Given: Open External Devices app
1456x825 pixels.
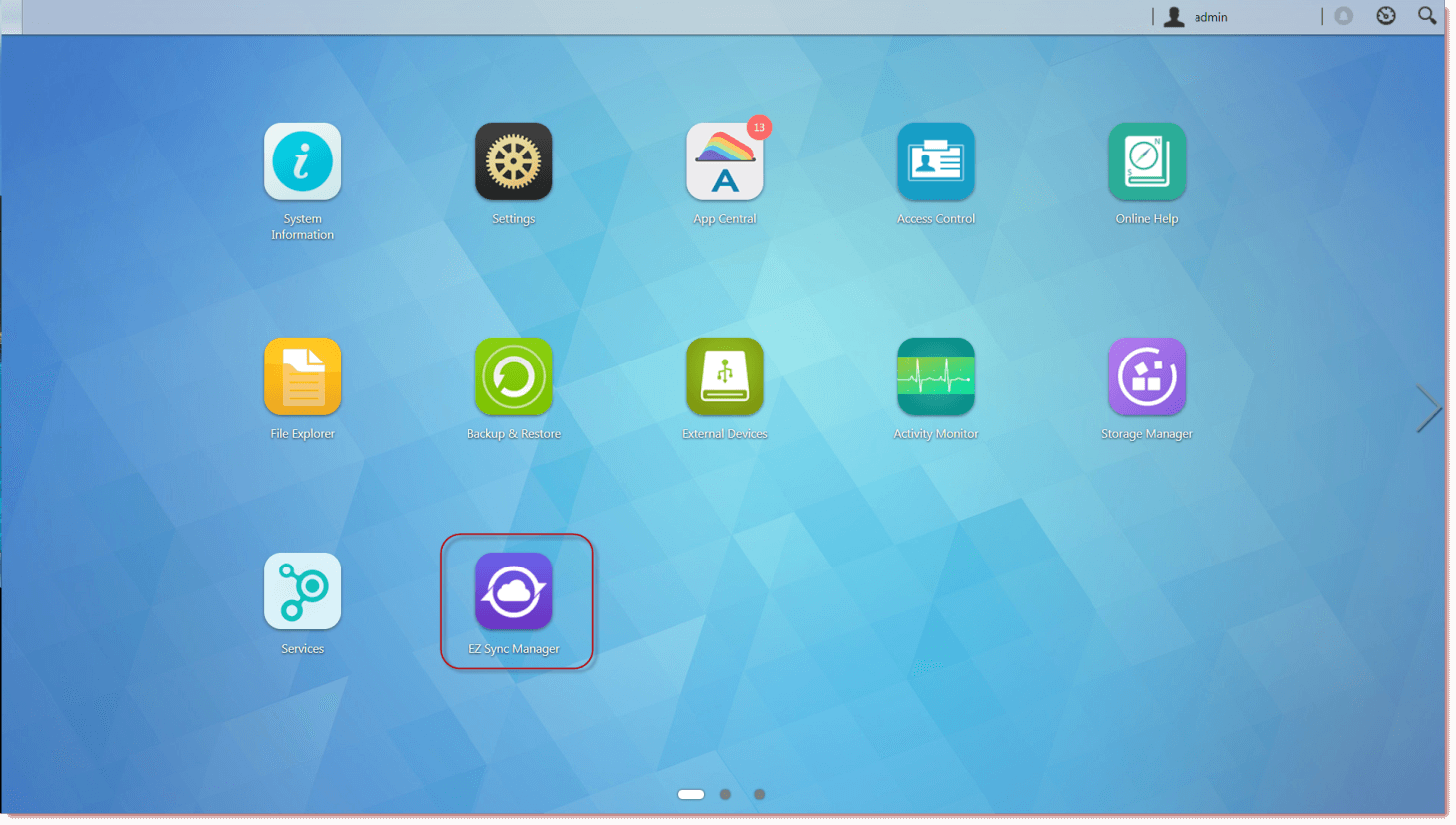Looking at the screenshot, I should coord(724,376).
